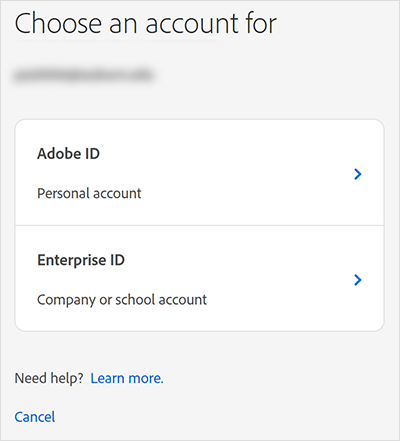
Task: Click the 'Choose an account for' heading
Action: pyautogui.click(x=146, y=23)
